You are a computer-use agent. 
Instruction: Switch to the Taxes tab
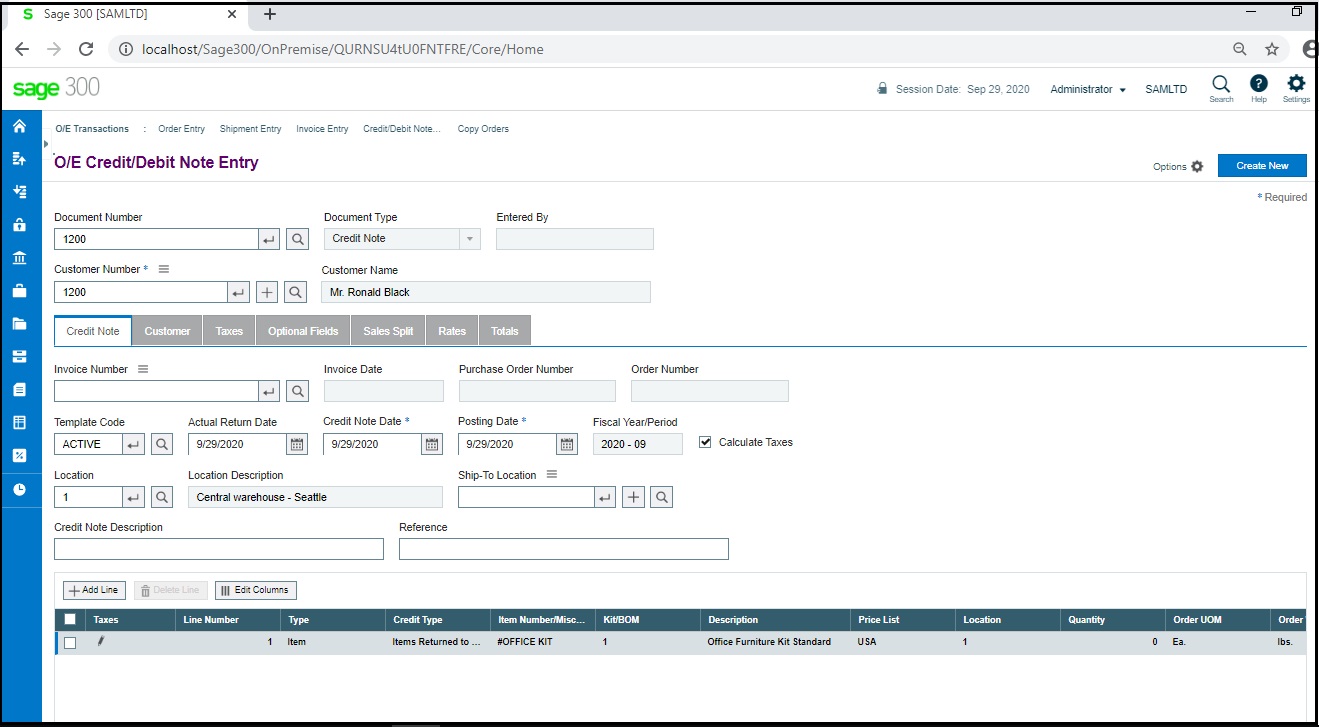point(228,330)
